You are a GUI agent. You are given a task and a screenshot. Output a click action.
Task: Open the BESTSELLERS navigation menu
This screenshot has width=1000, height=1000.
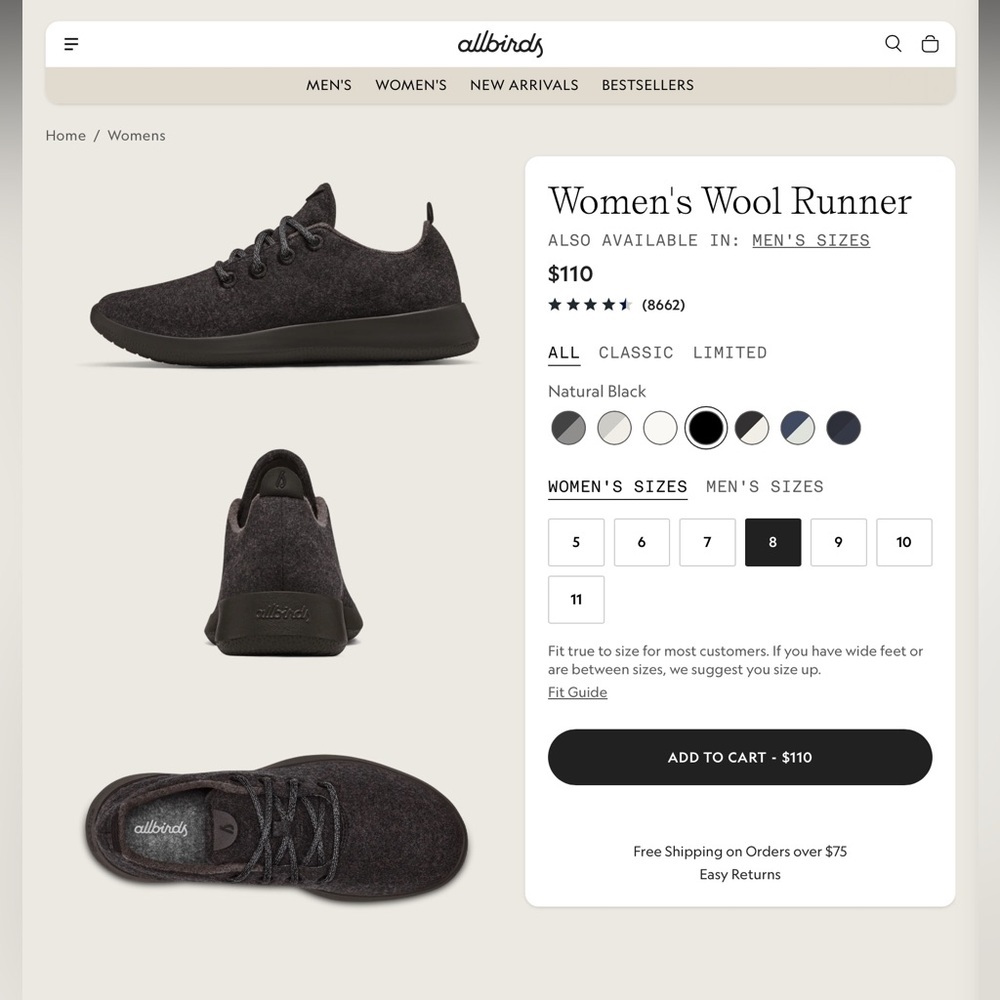[x=648, y=85]
